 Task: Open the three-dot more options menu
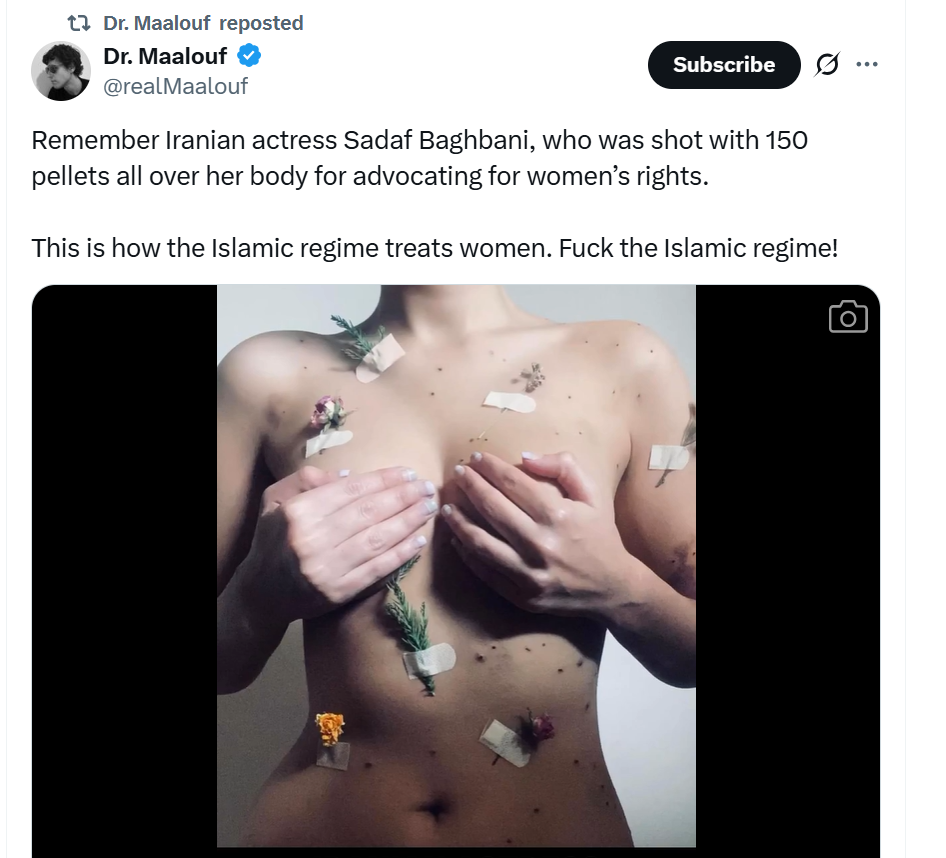(867, 65)
